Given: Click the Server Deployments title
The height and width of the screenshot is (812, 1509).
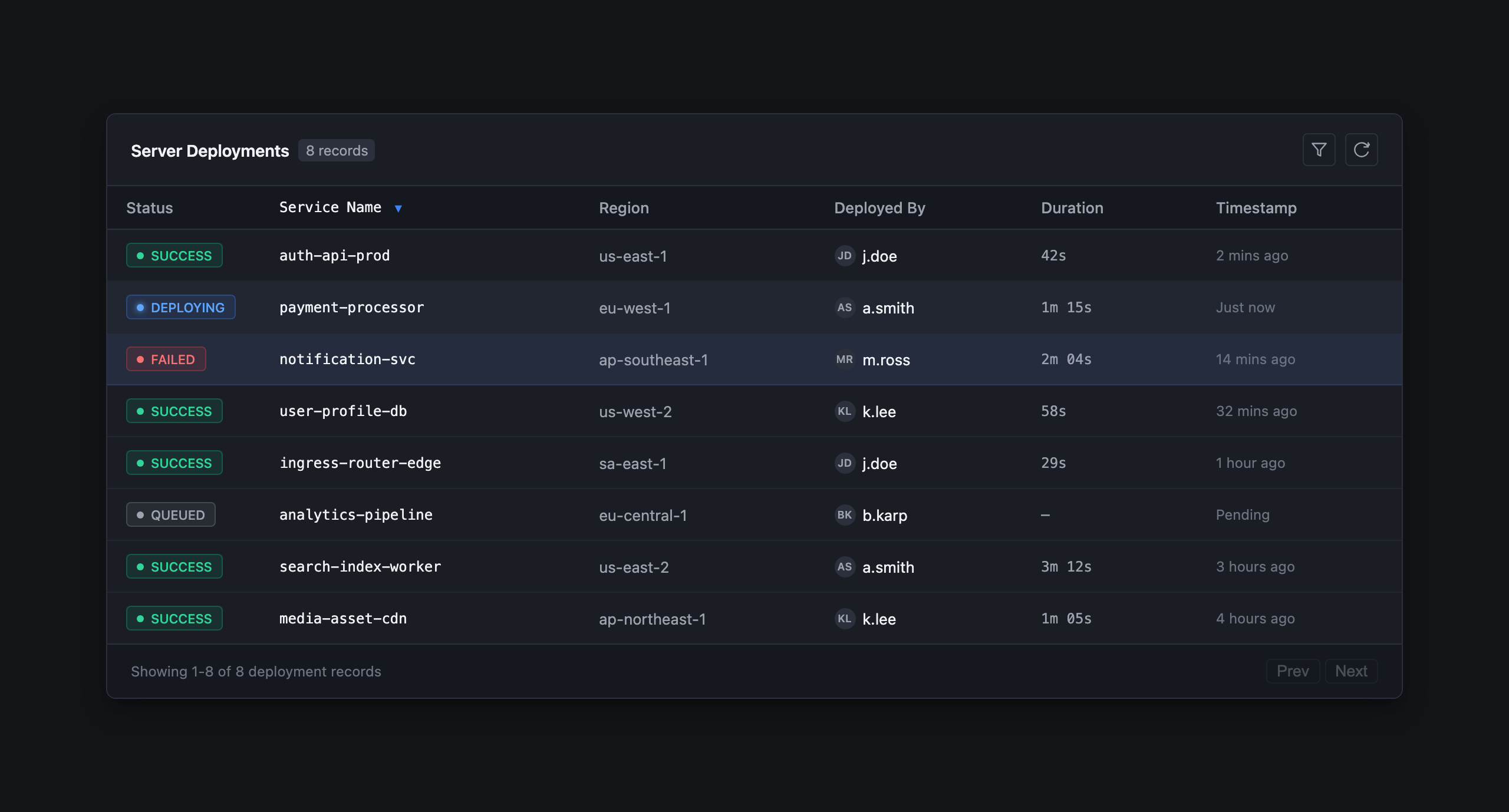Looking at the screenshot, I should tap(210, 151).
